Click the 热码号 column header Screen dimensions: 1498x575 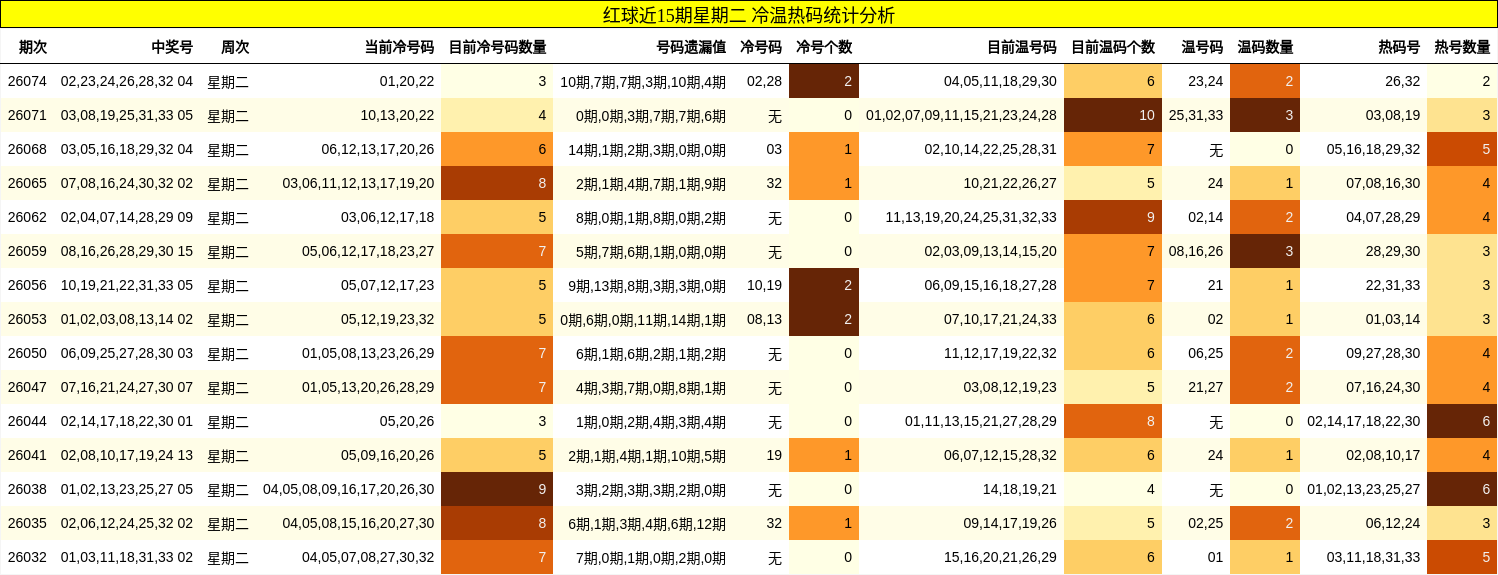pos(1399,47)
